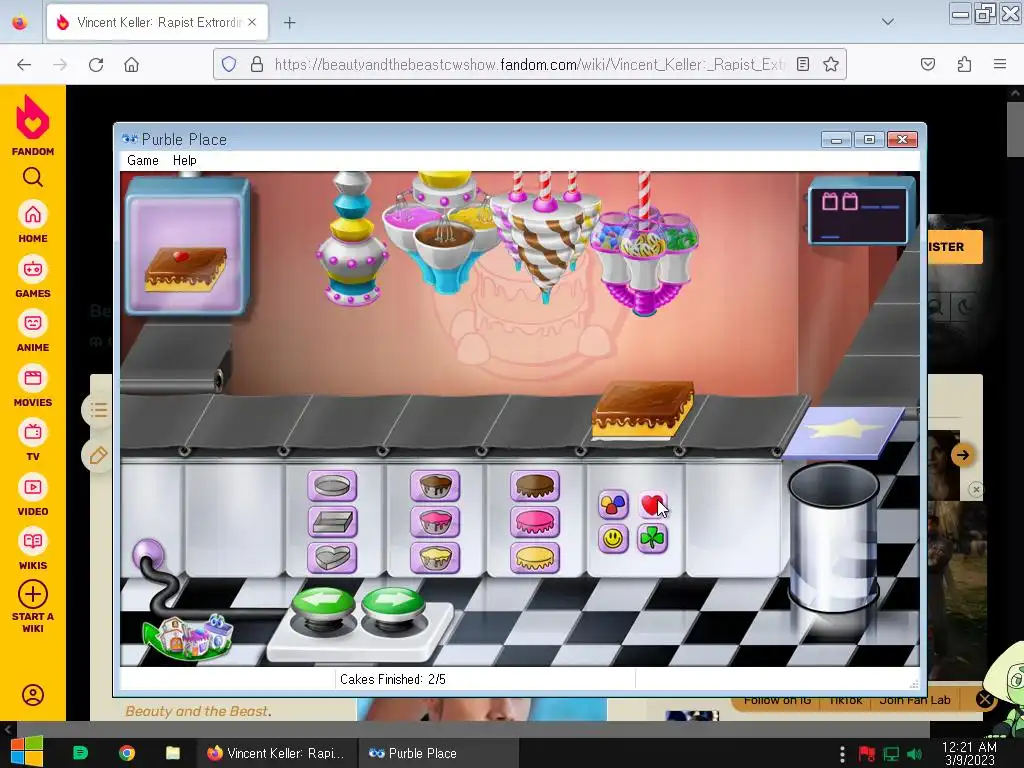Screen dimensions: 1024x768
Task: Click Firefox back arrow
Action: (24, 65)
